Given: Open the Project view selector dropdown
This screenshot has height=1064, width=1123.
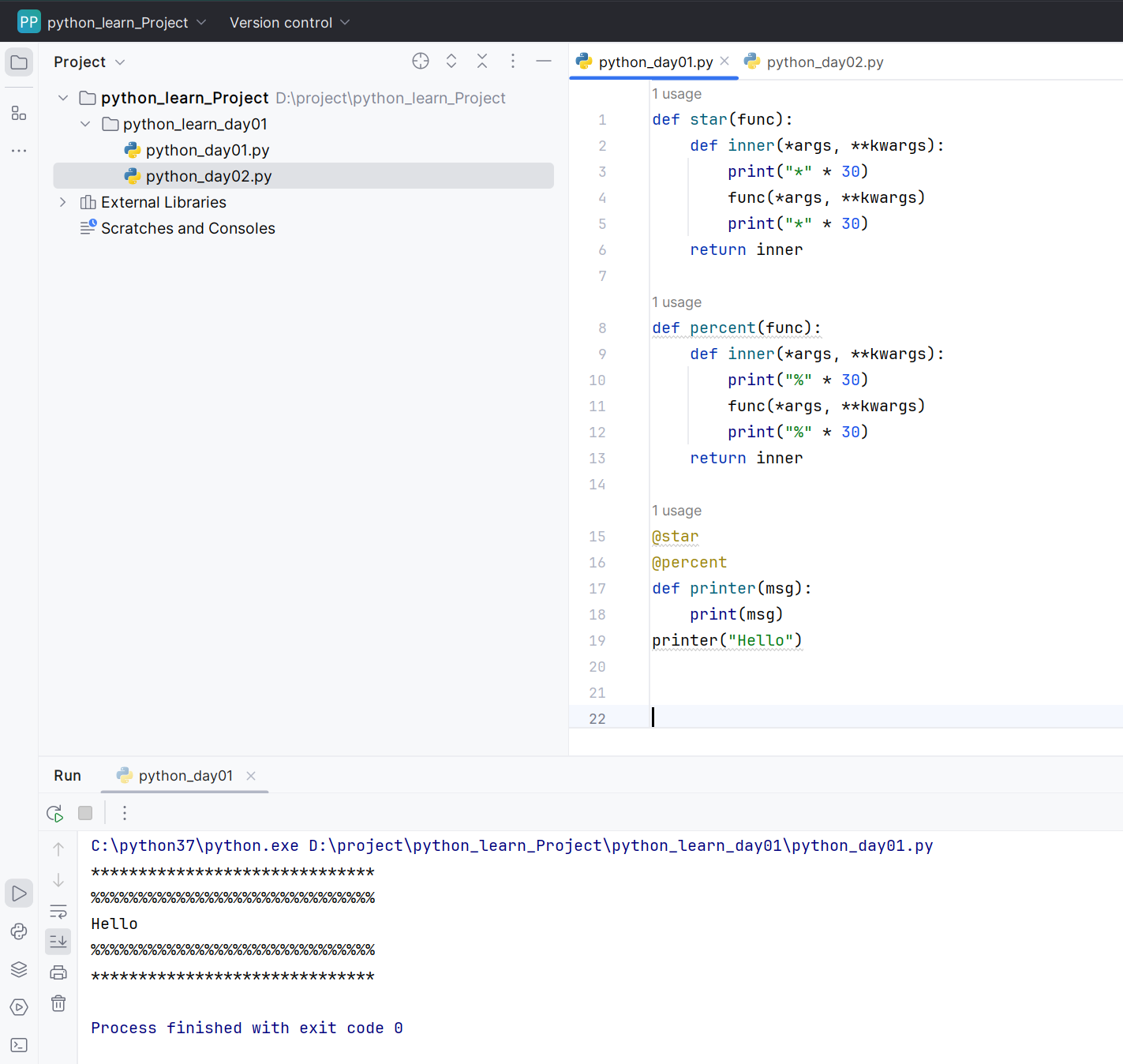Looking at the screenshot, I should (89, 62).
